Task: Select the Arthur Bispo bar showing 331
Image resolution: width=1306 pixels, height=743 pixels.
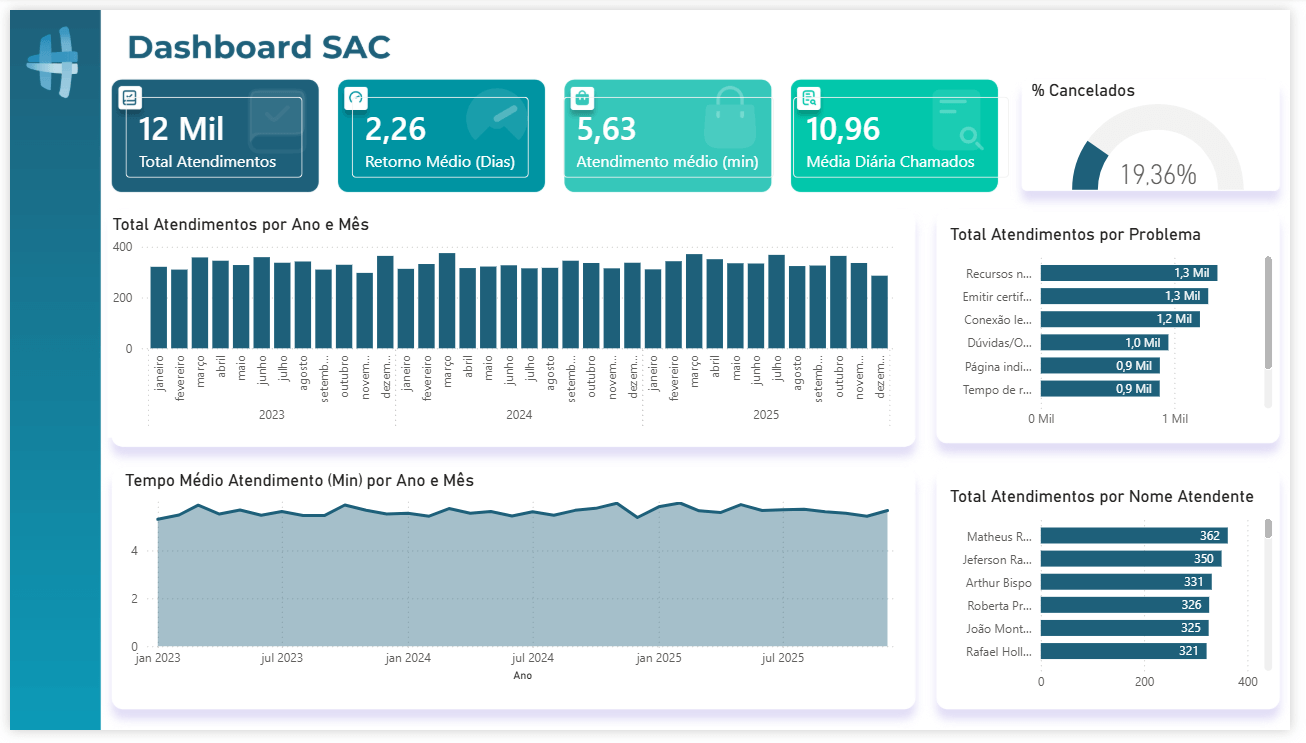Action: tap(1126, 582)
